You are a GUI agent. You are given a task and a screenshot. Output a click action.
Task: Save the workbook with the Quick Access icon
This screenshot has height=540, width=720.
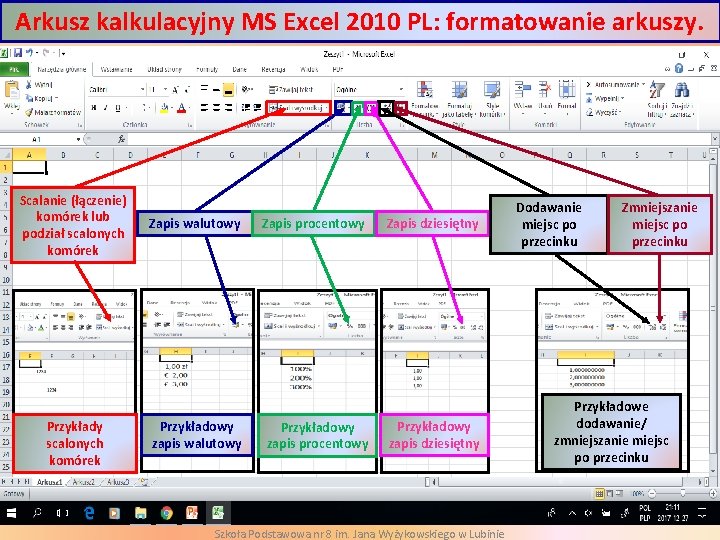tap(18, 53)
